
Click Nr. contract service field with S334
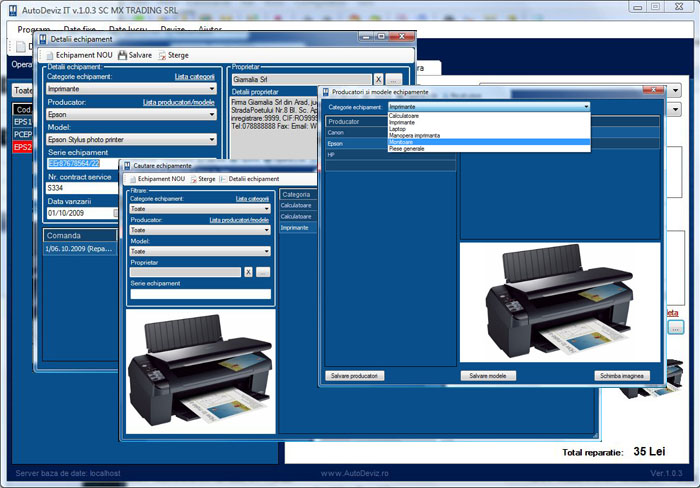(83, 188)
